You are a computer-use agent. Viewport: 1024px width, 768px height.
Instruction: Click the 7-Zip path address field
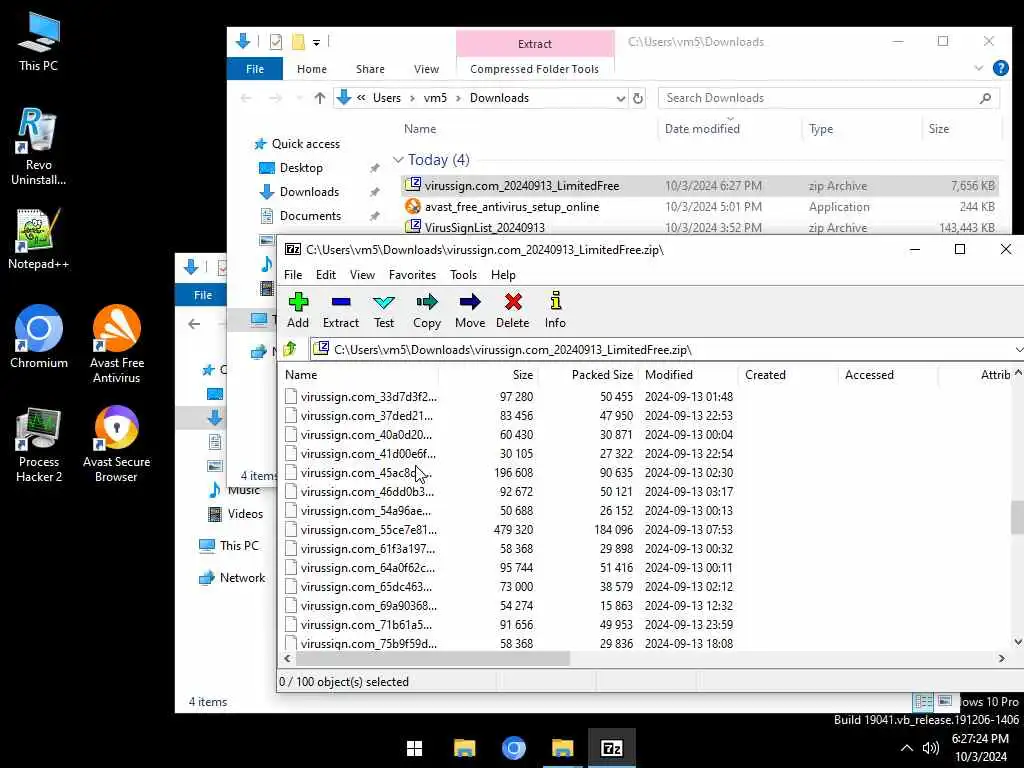[660, 349]
